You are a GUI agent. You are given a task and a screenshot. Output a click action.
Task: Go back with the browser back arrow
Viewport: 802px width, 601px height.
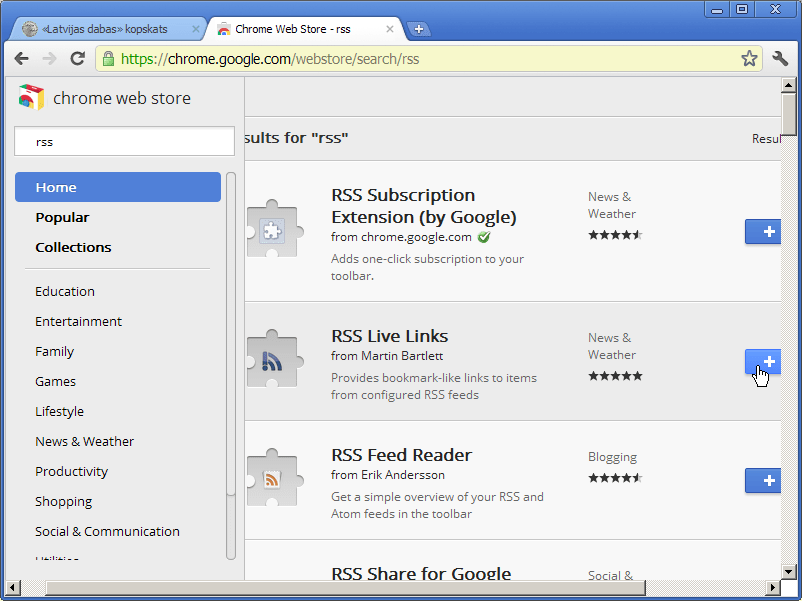click(21, 58)
